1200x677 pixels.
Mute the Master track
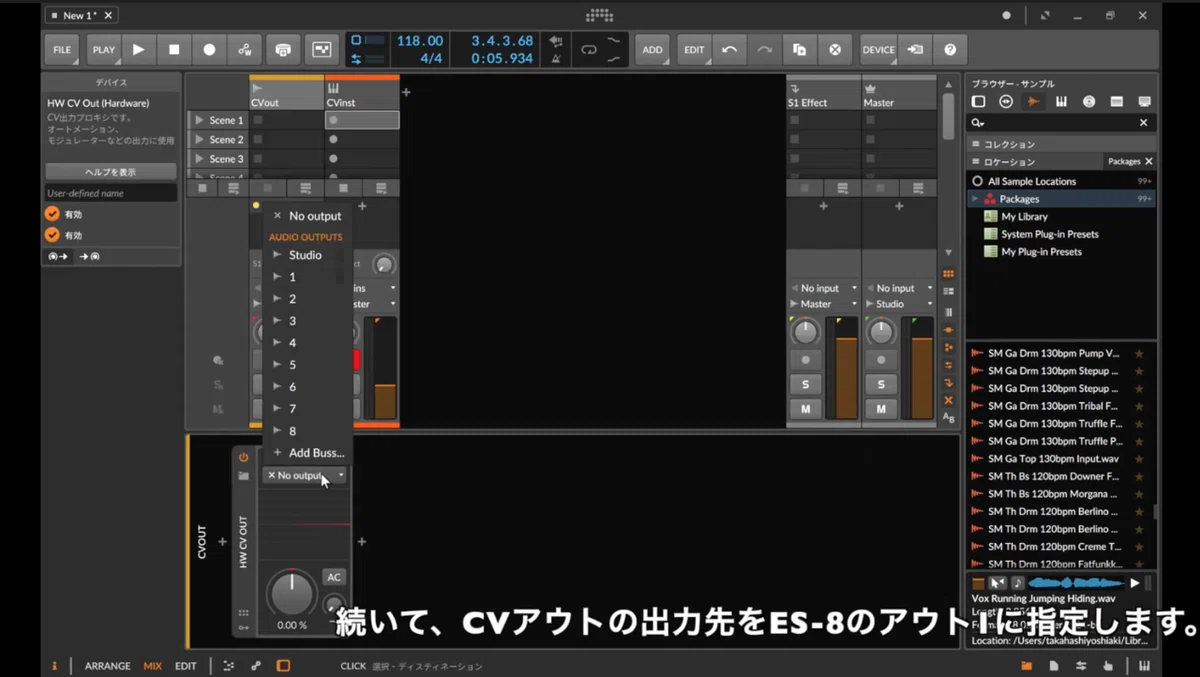(881, 409)
